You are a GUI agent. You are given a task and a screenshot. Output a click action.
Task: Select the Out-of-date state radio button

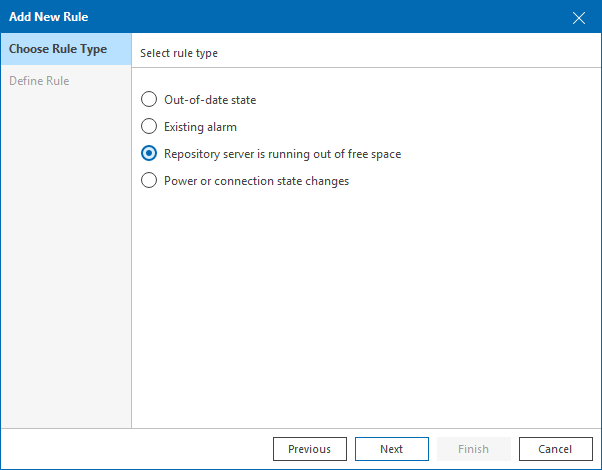(149, 100)
